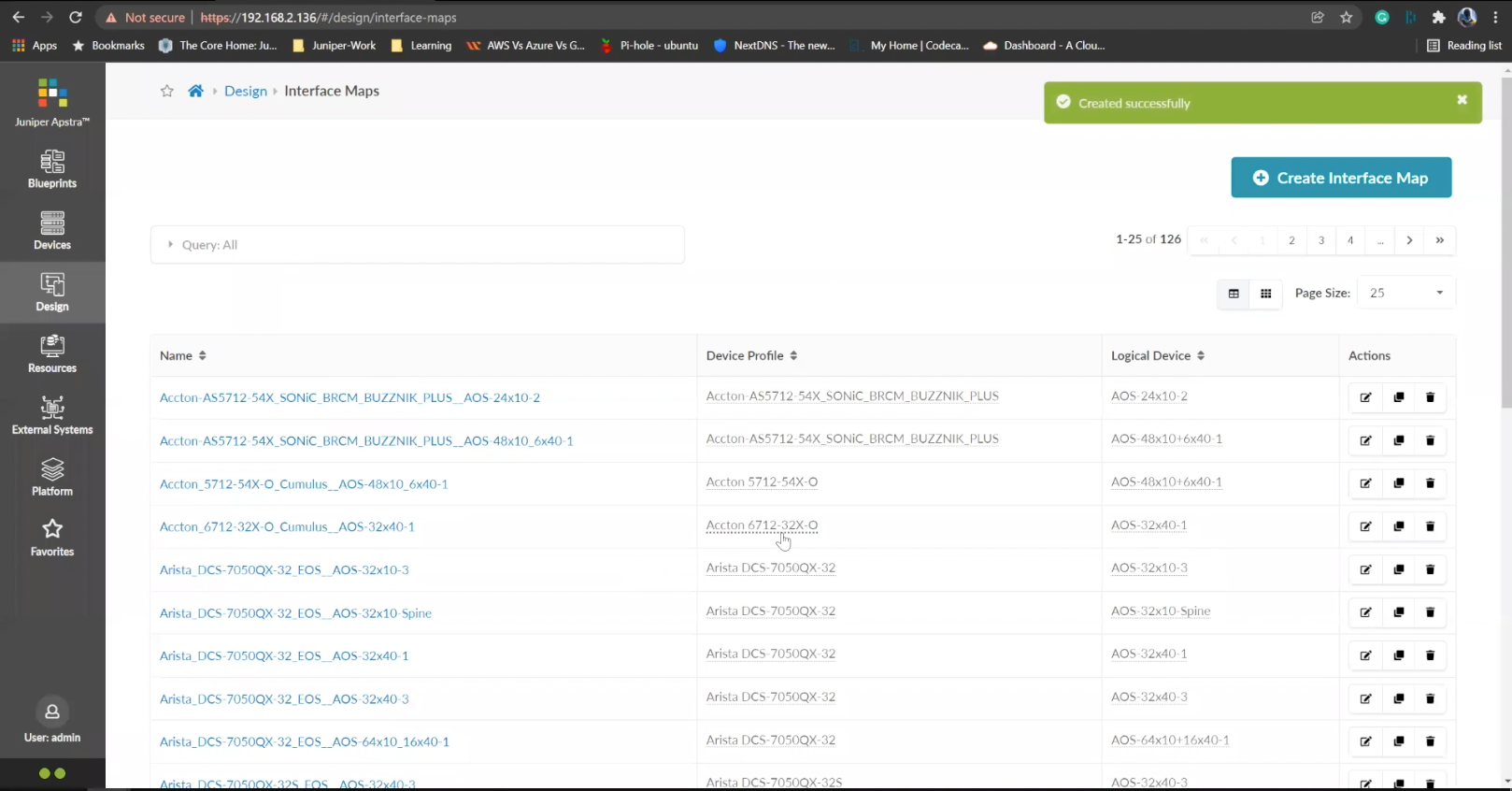This screenshot has height=791, width=1512.
Task: Go to page 3 of results
Action: (x=1321, y=240)
